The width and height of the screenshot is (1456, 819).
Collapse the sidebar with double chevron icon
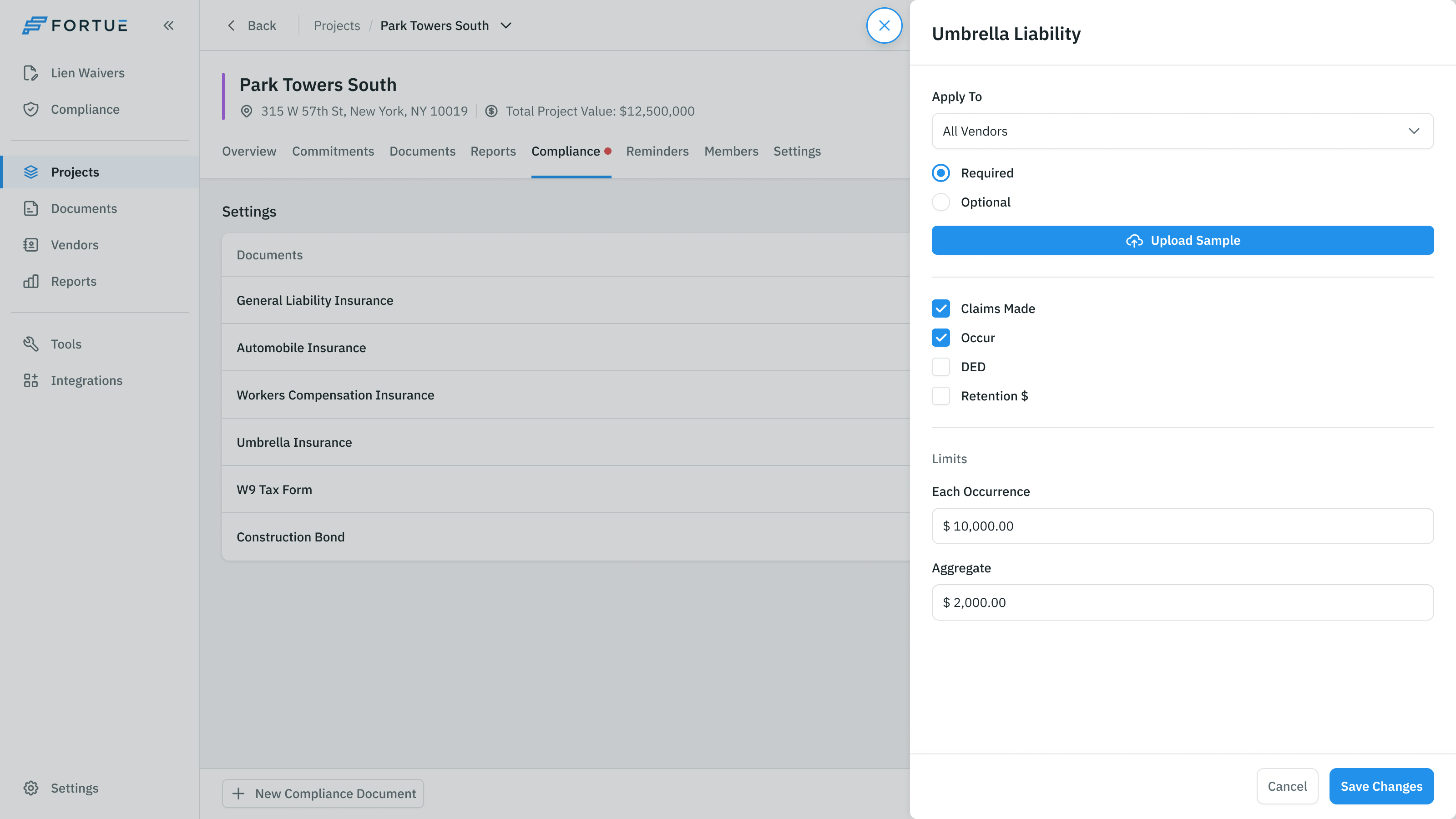tap(168, 25)
